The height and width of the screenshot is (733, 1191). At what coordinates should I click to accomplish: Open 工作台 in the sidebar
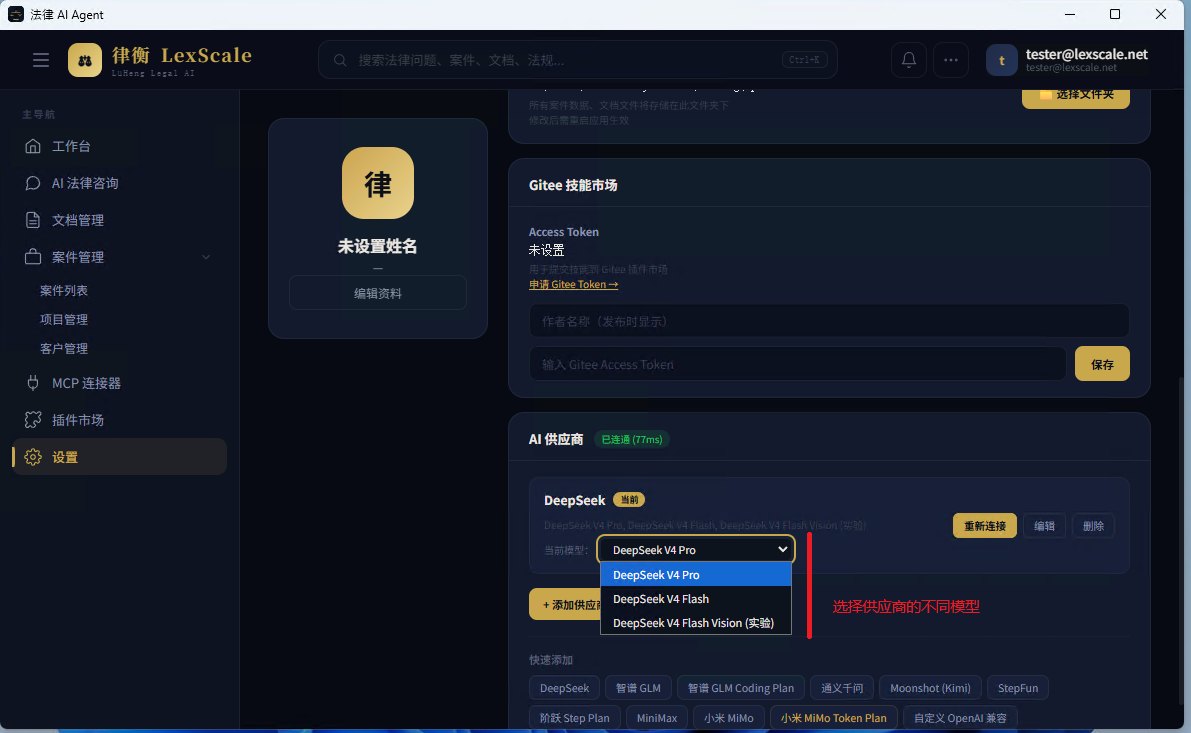[x=119, y=146]
